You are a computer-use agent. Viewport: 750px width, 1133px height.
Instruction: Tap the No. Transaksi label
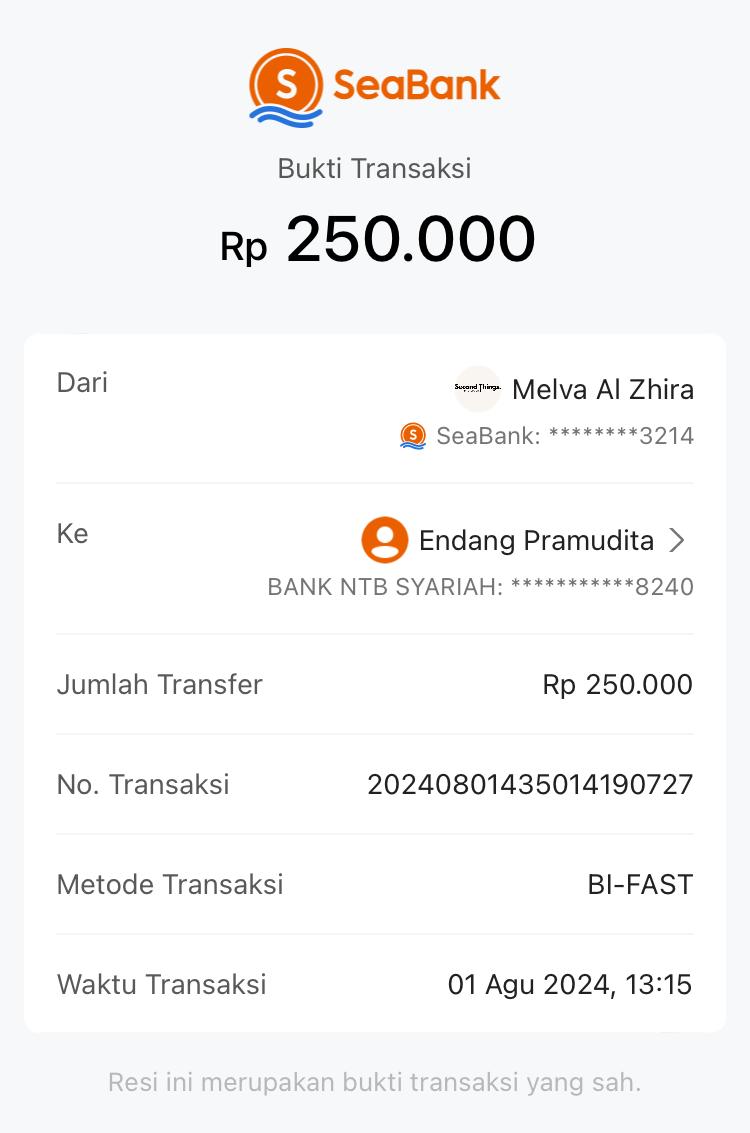(143, 785)
